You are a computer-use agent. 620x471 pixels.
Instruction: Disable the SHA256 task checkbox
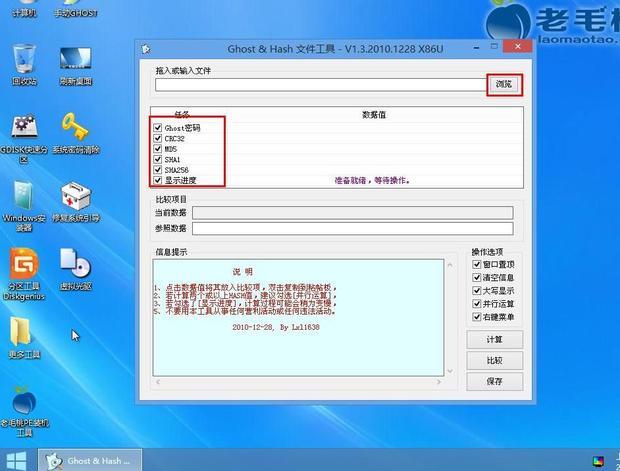click(158, 170)
